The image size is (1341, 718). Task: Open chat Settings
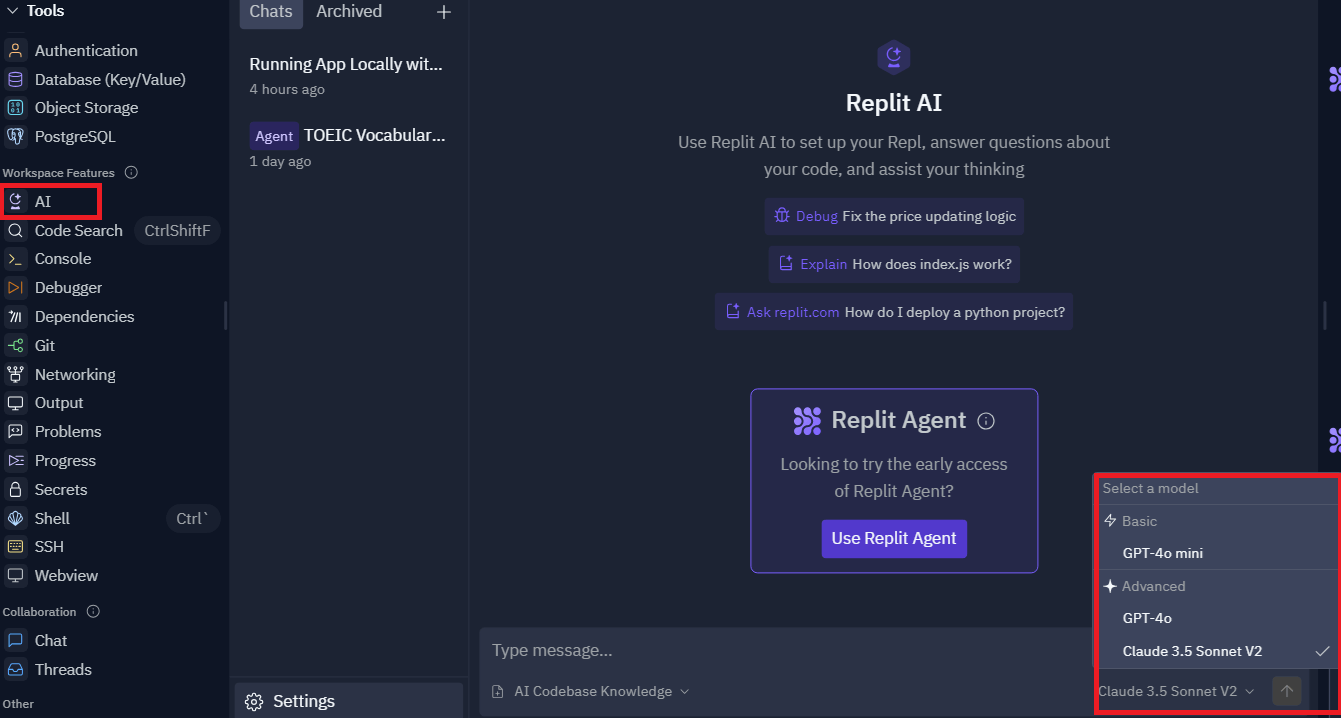point(349,701)
